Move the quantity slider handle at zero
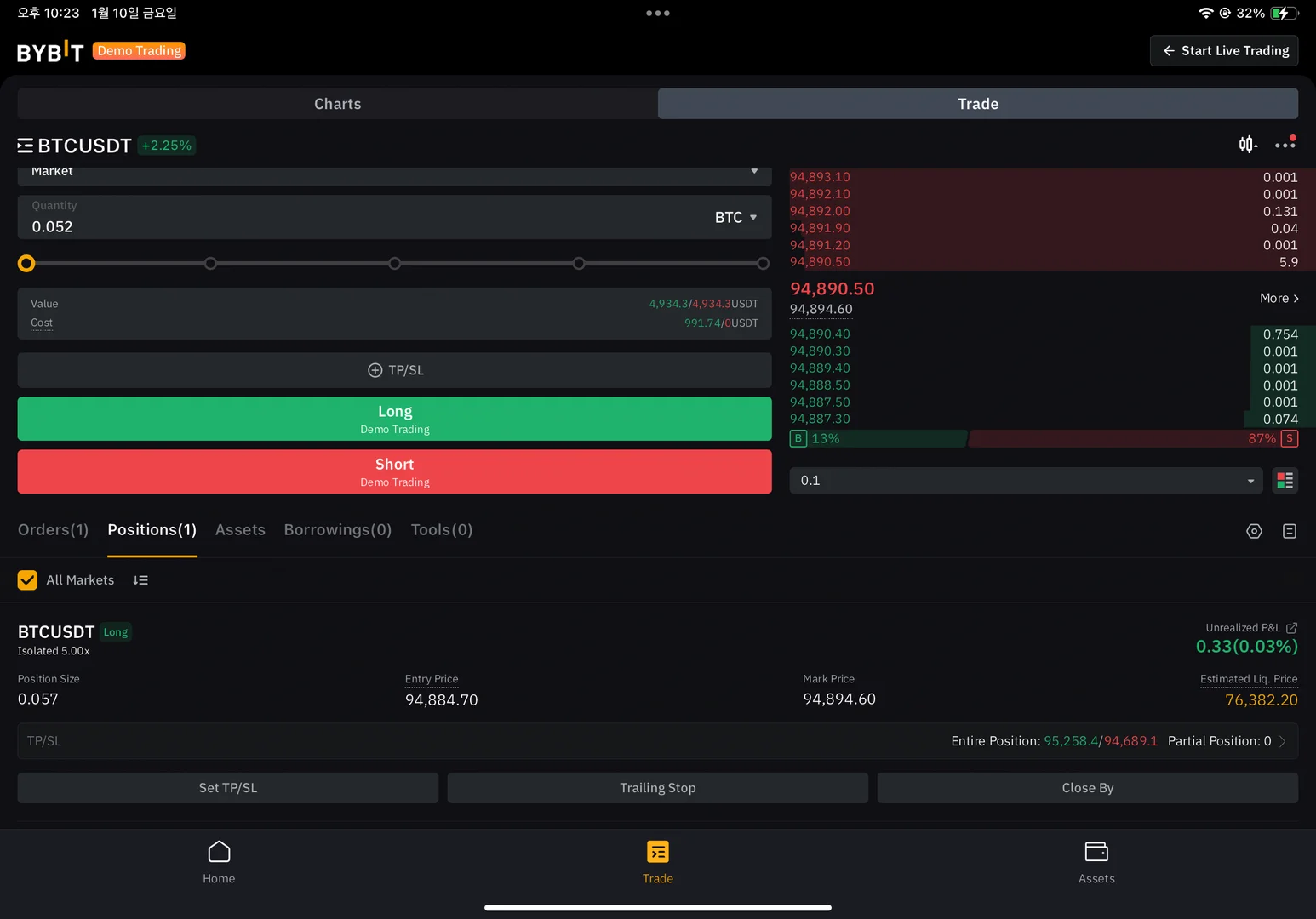The height and width of the screenshot is (919, 1316). pos(26,264)
